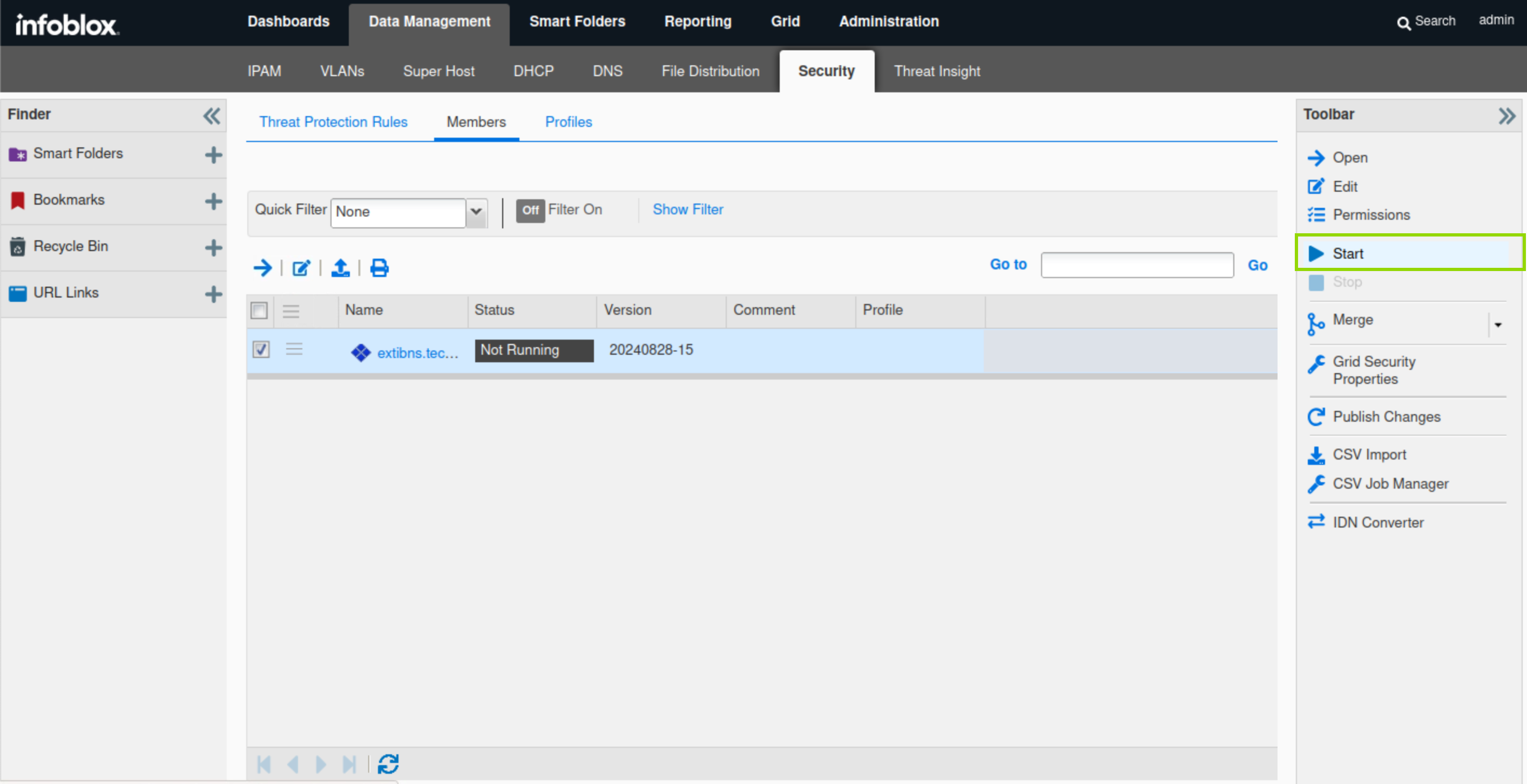This screenshot has width=1527, height=784.
Task: Open Grid Security Properties wrench icon
Action: 1316,363
